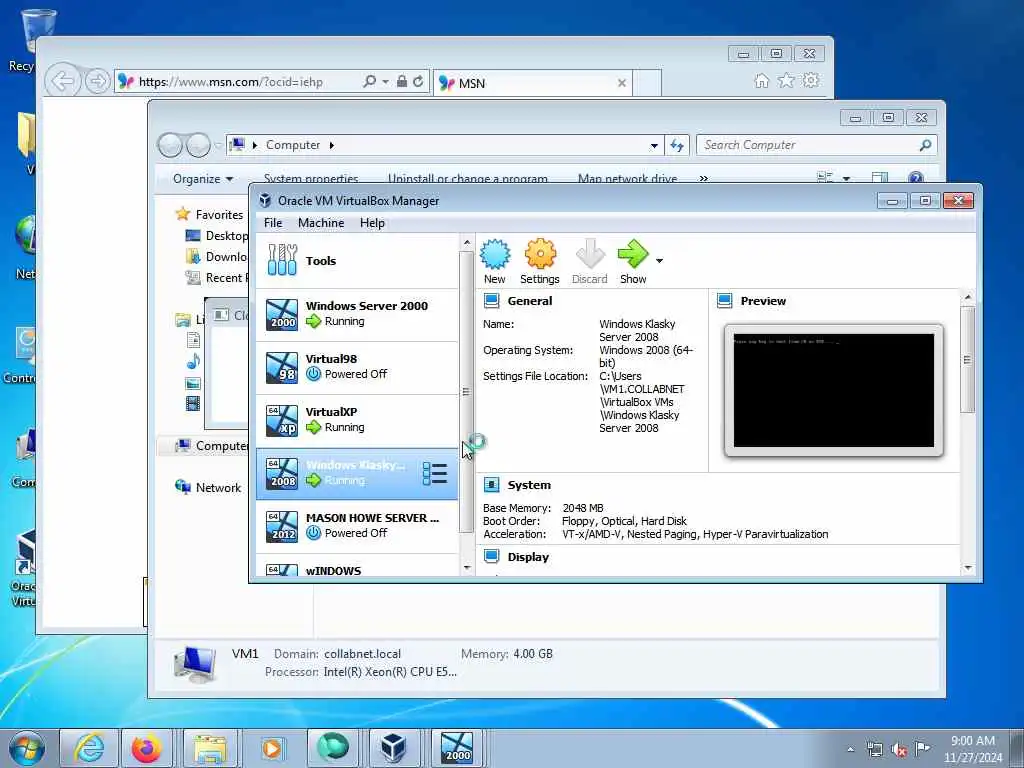Click the Explorer help question mark icon
Screen dimensions: 1024x768
916,178
